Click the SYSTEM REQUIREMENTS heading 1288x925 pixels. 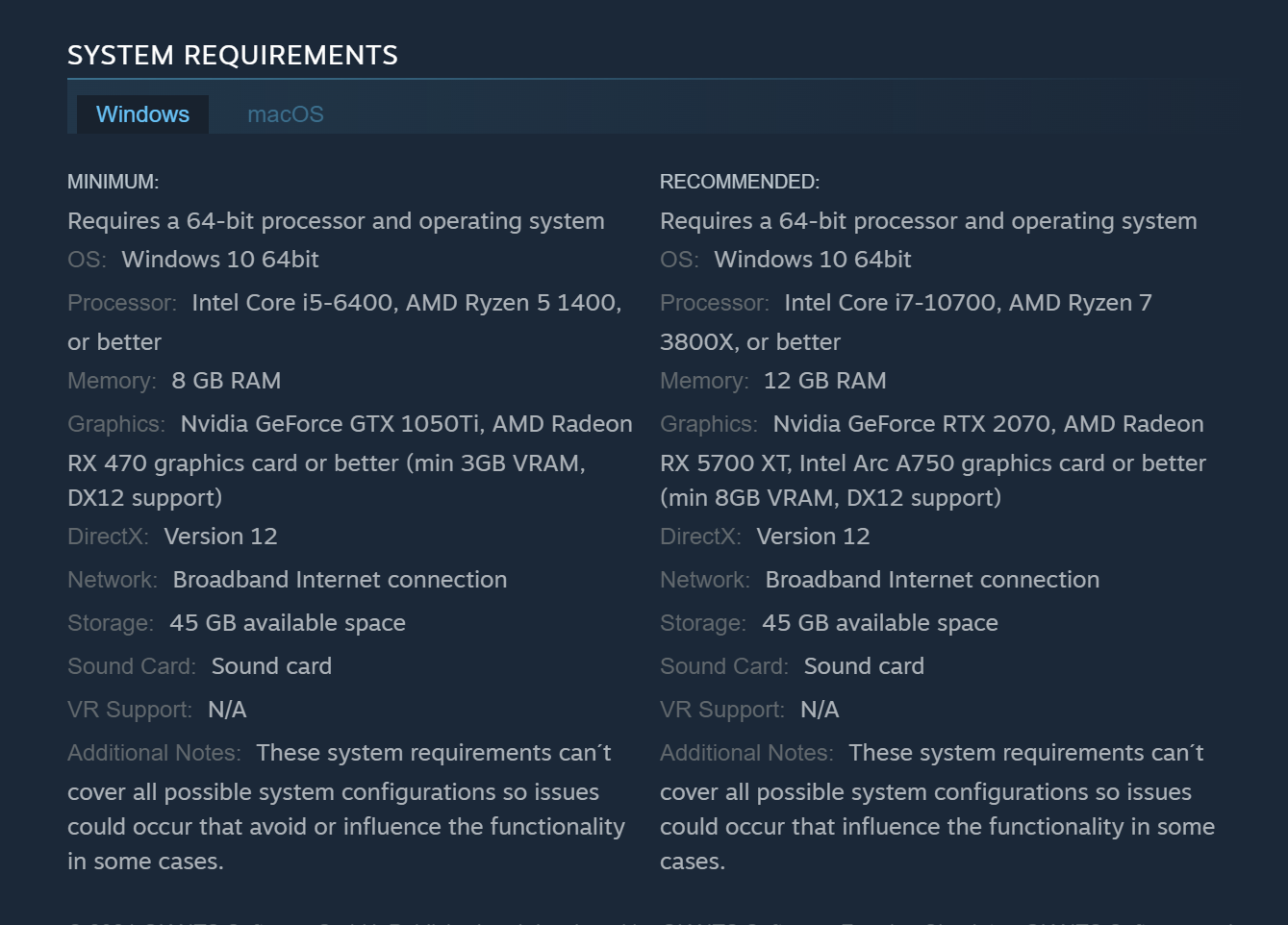point(233,55)
